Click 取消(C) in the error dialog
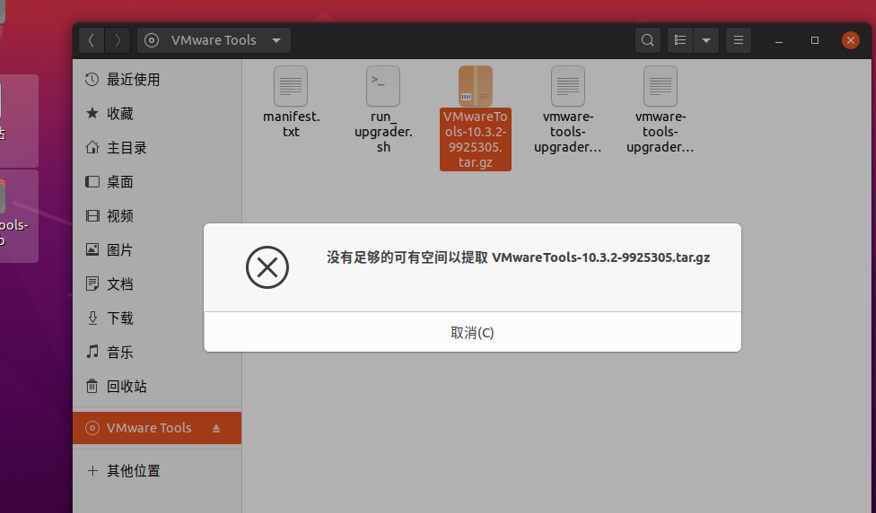 [473, 332]
